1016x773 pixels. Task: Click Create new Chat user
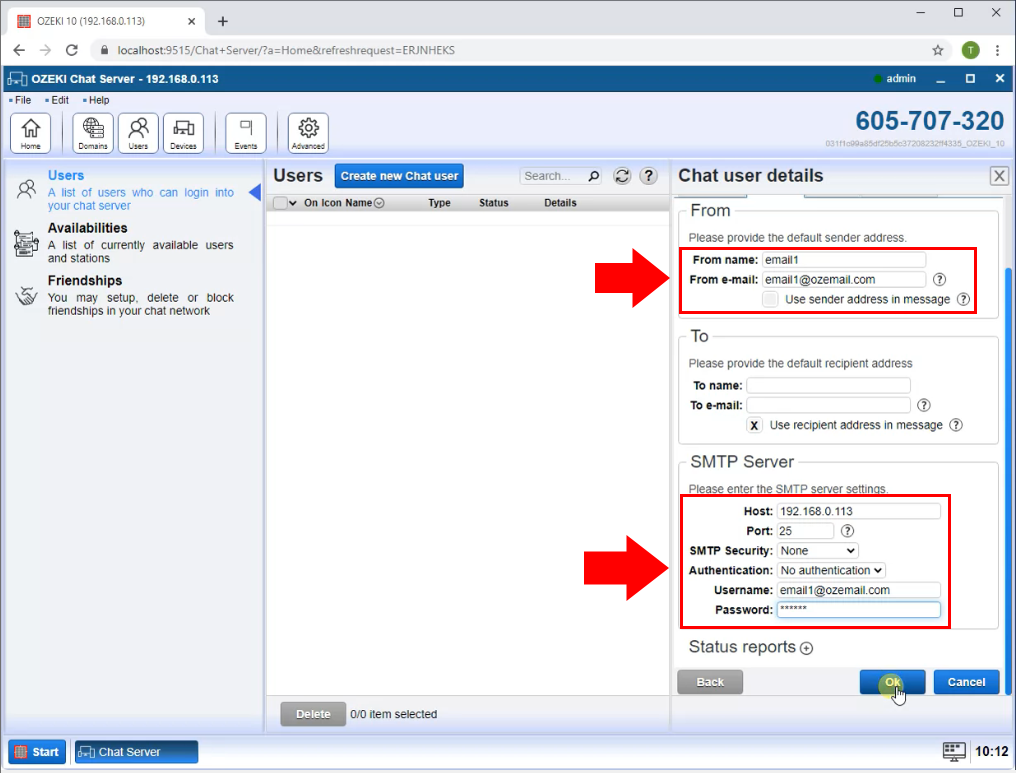pyautogui.click(x=398, y=175)
